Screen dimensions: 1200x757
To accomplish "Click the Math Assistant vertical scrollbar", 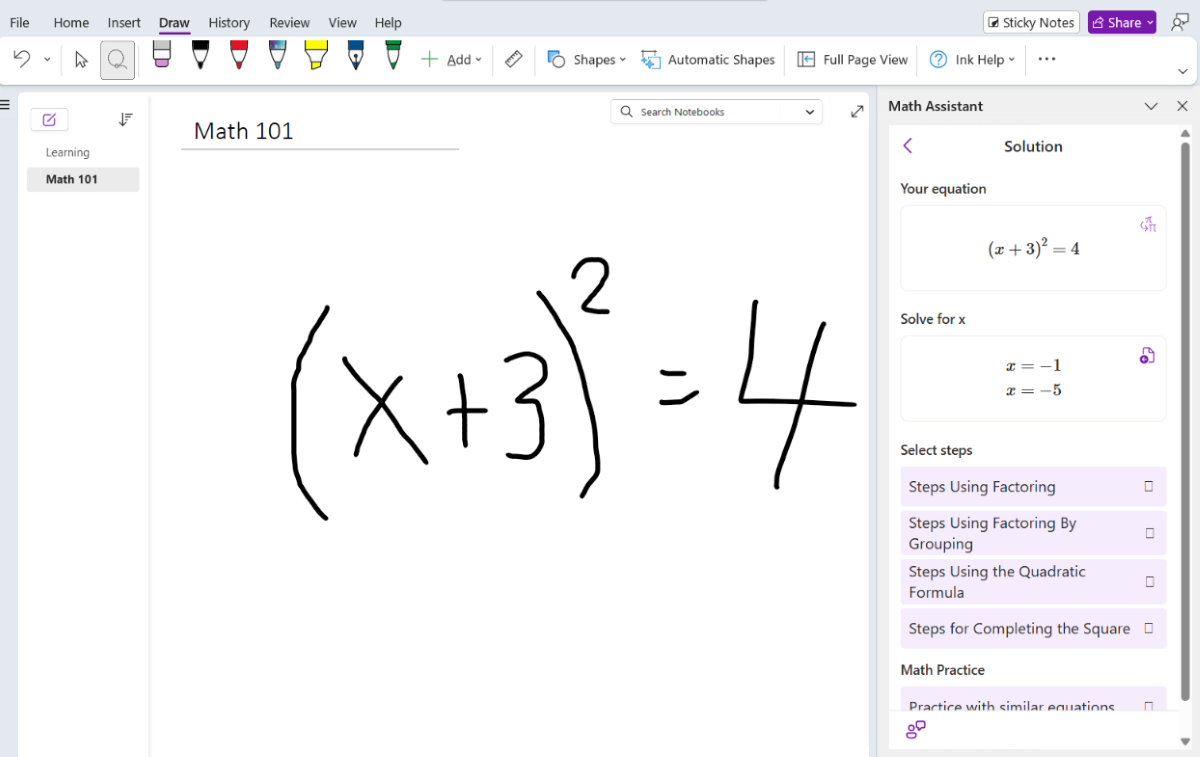I will [1185, 420].
